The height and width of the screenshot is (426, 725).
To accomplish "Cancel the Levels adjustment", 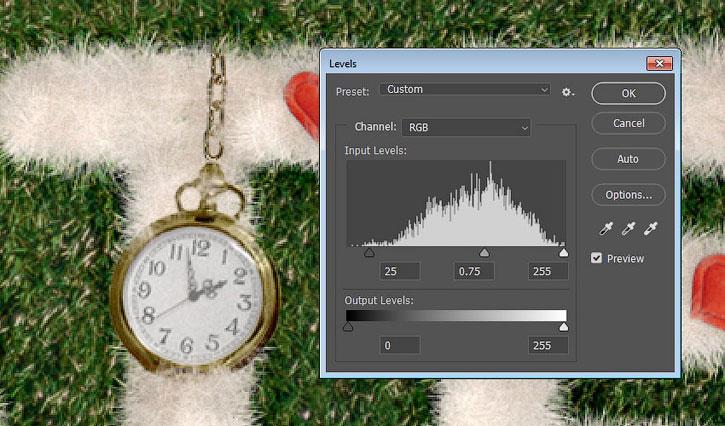I will pos(628,123).
